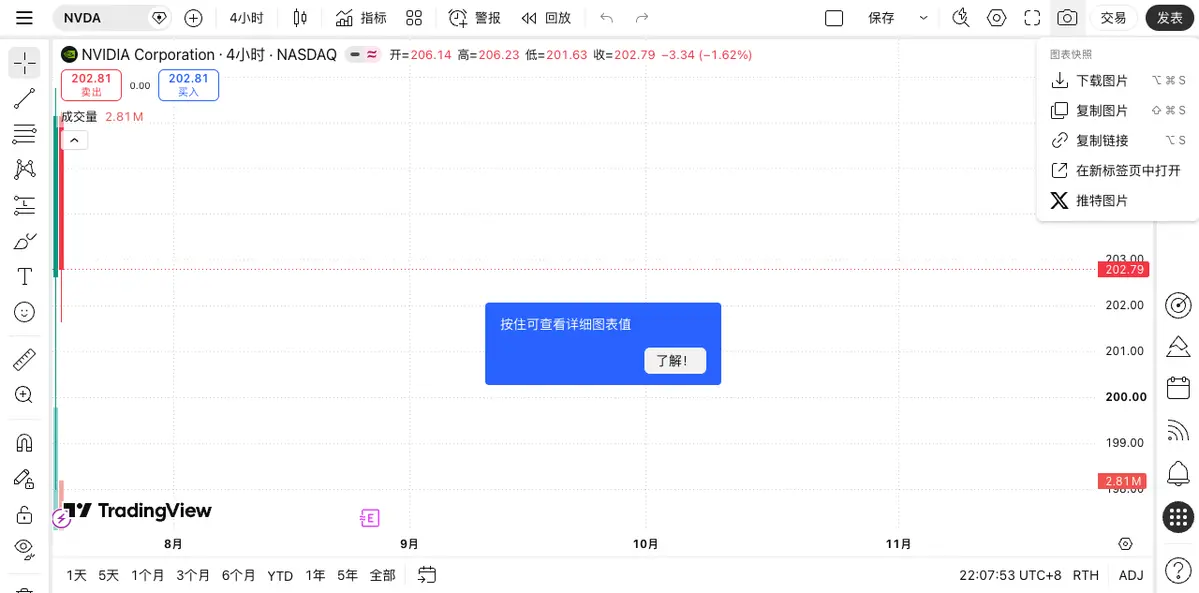Viewport: 1199px width, 593px height.
Task: Create a 警报 alert
Action: point(475,18)
